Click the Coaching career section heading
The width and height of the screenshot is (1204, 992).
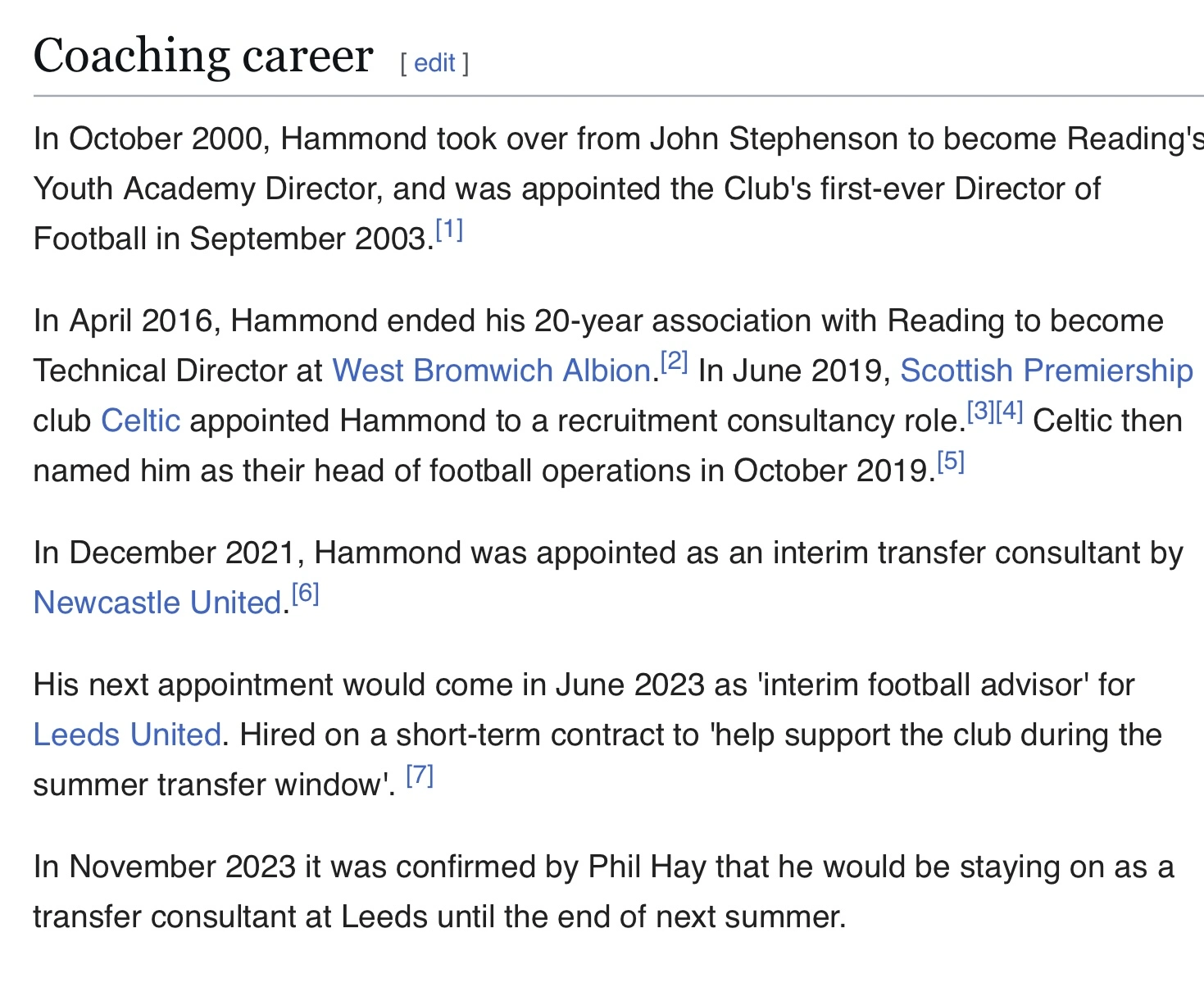click(203, 57)
